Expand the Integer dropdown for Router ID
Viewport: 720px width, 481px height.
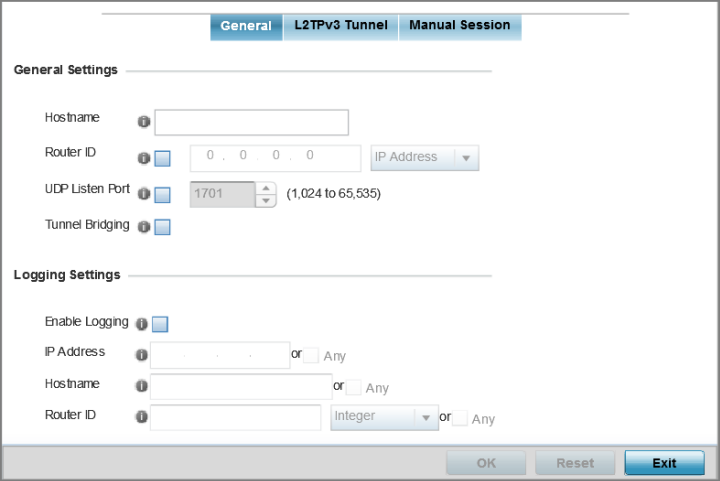coord(384,417)
